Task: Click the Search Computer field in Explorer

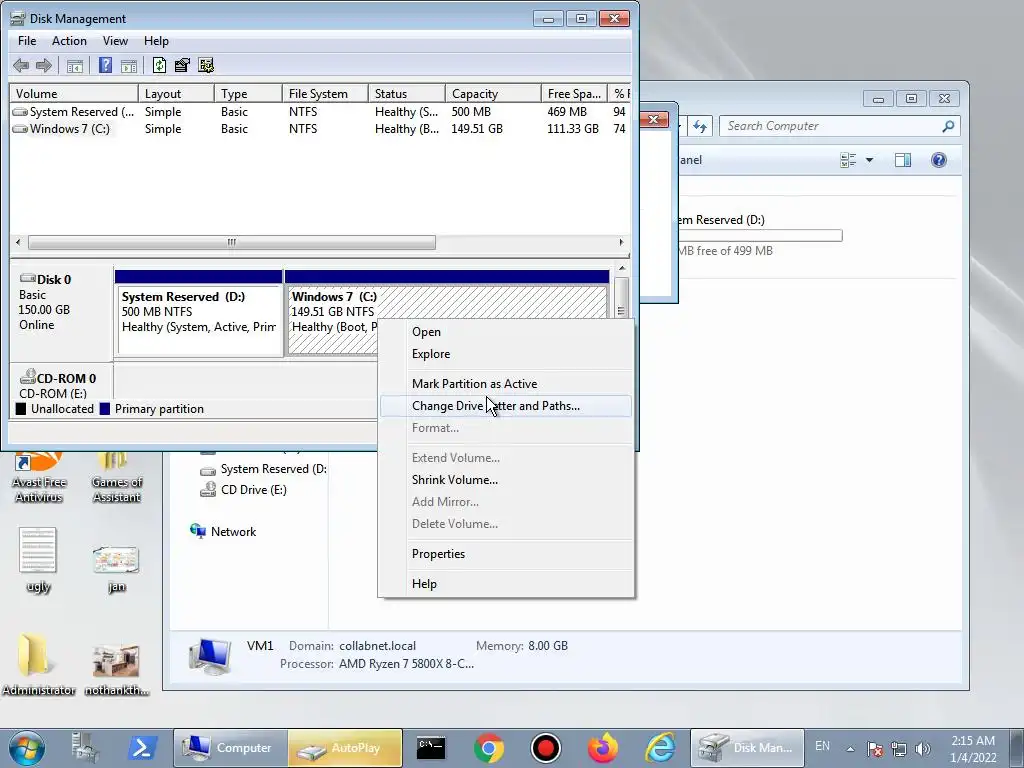Action: [x=839, y=126]
